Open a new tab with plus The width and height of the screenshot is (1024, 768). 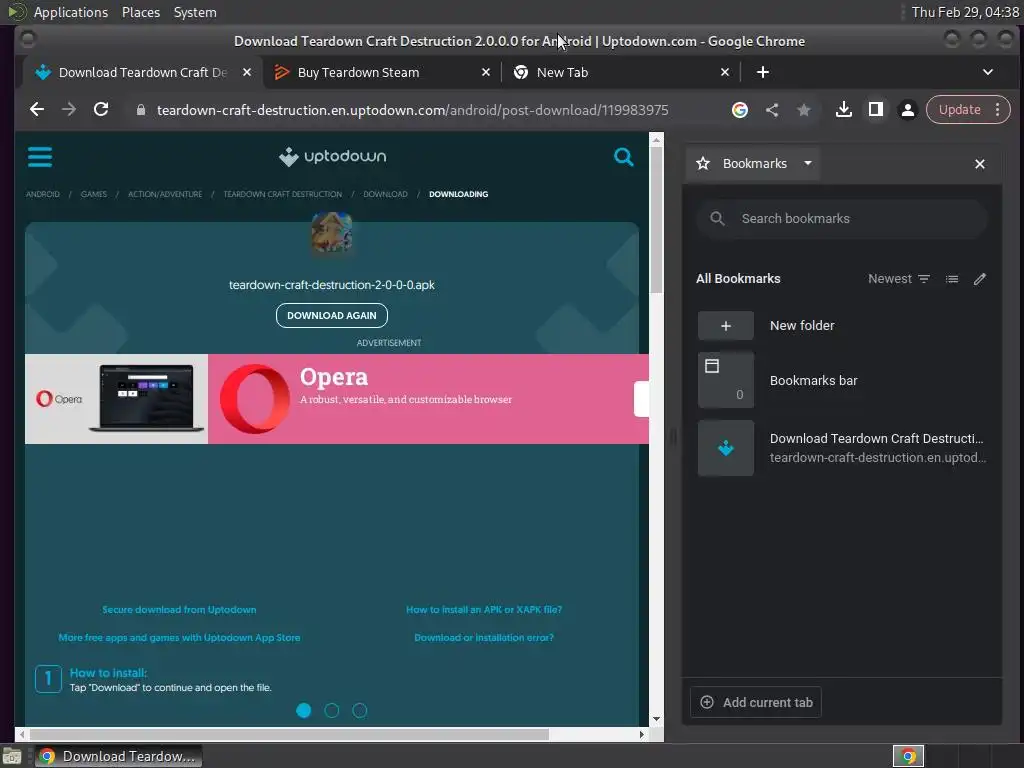pos(762,72)
